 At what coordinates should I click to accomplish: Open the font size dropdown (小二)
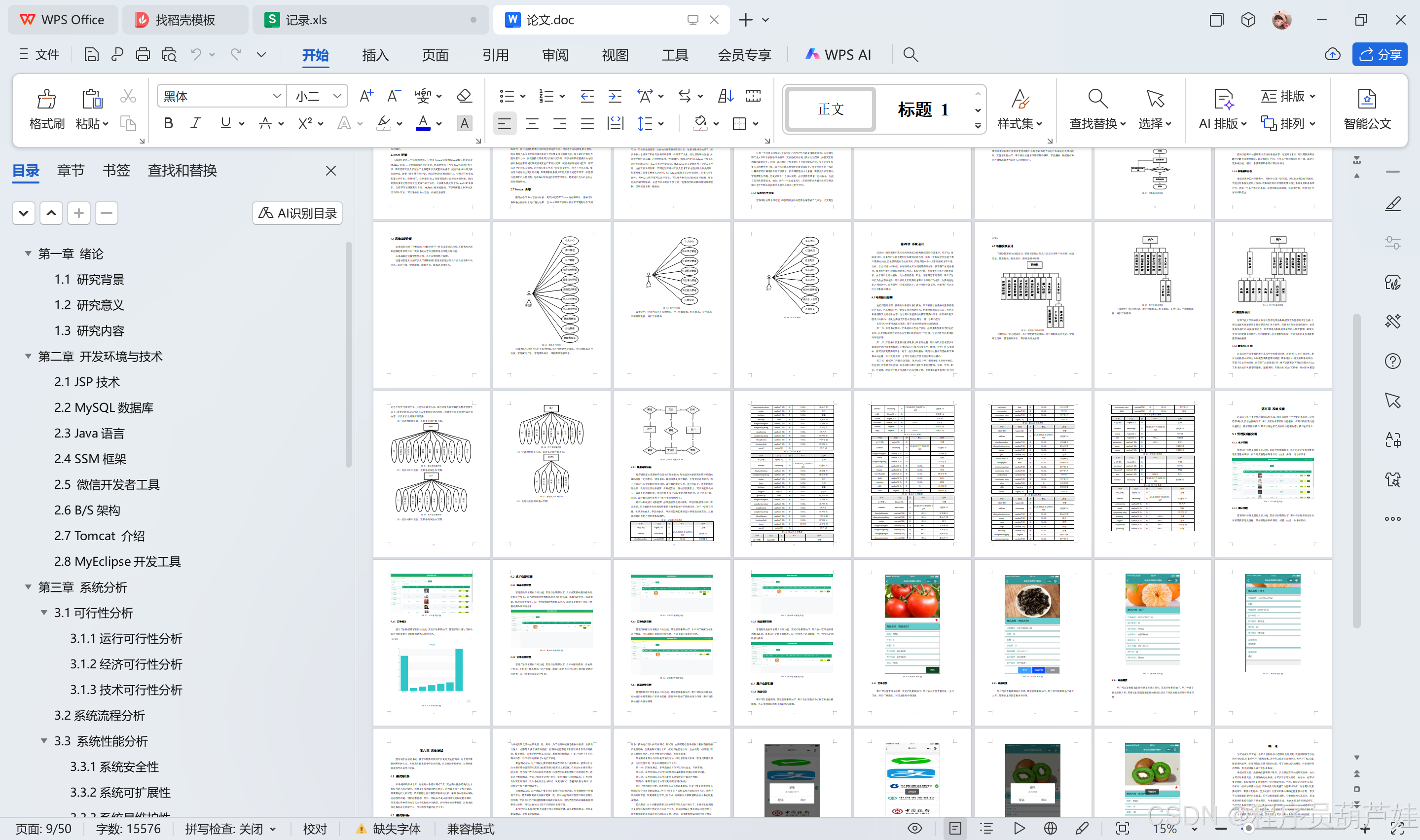[337, 96]
